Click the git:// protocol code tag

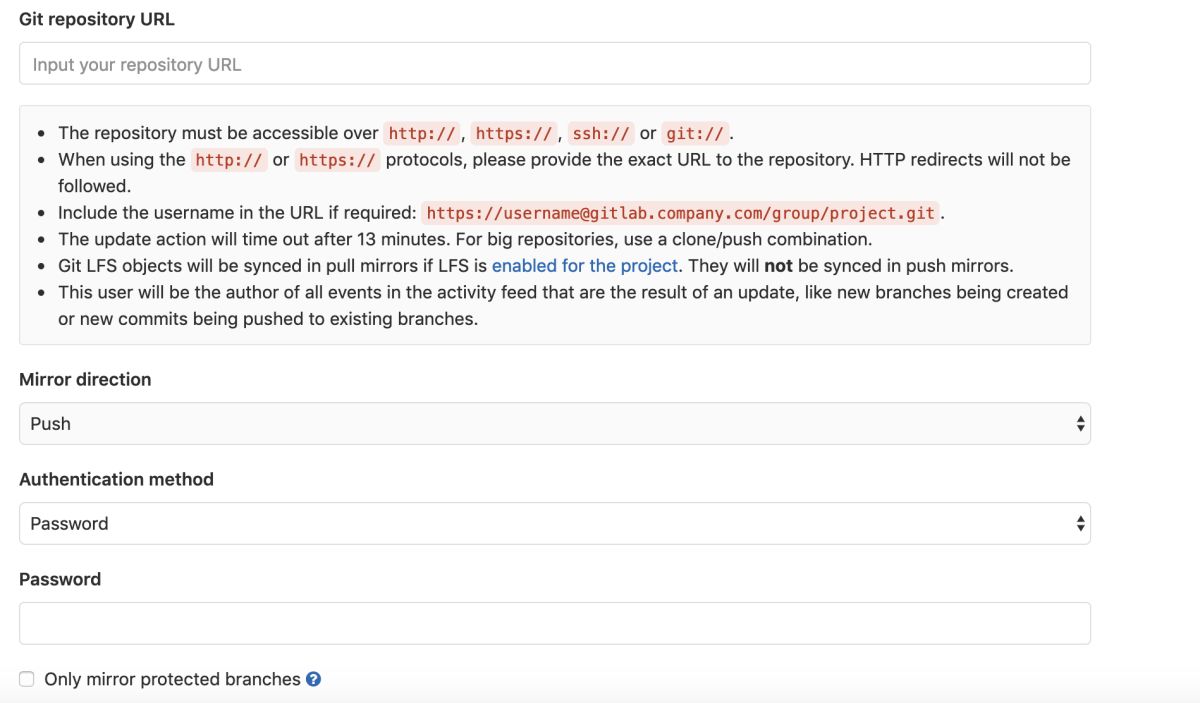[696, 133]
